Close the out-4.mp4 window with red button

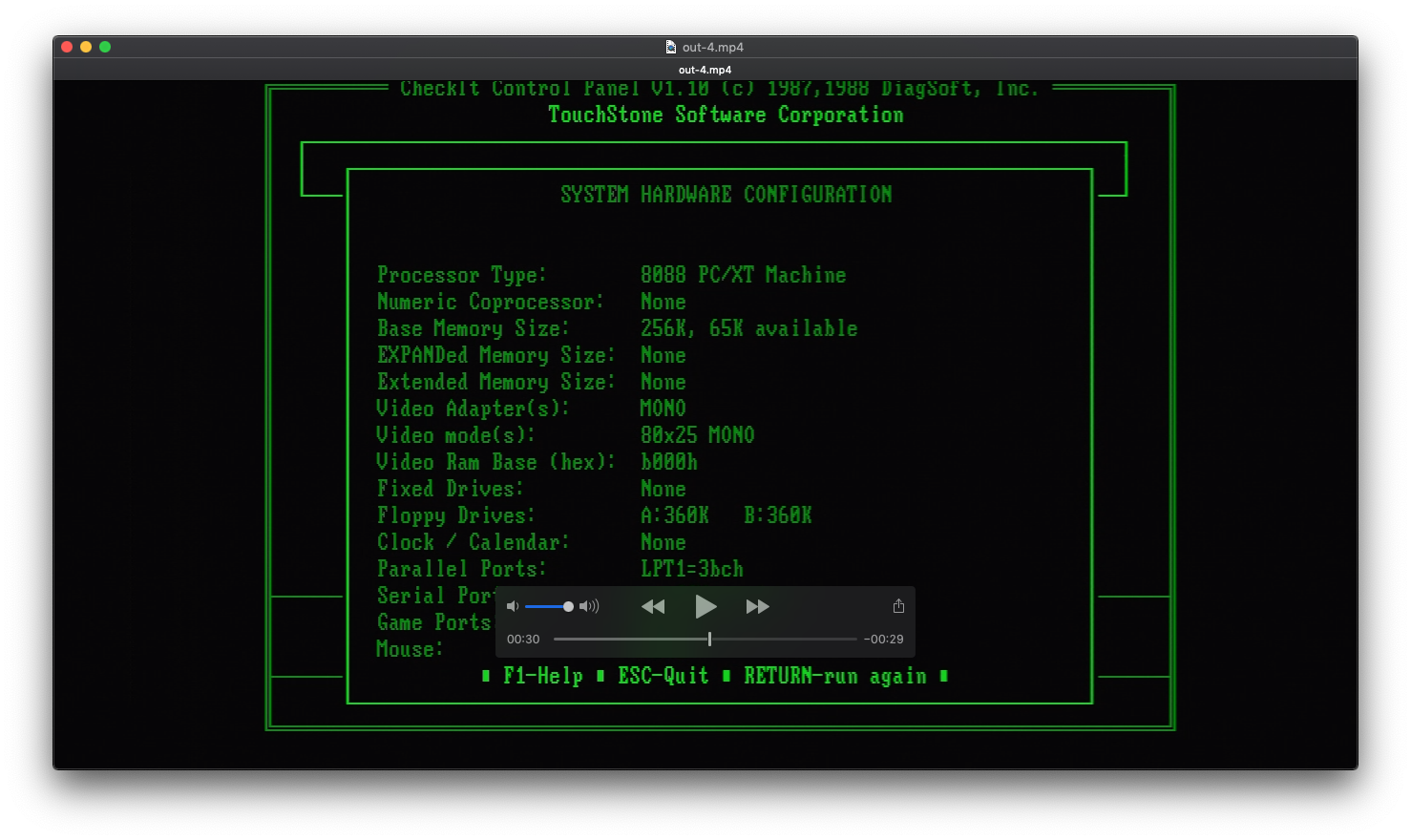pyautogui.click(x=67, y=47)
